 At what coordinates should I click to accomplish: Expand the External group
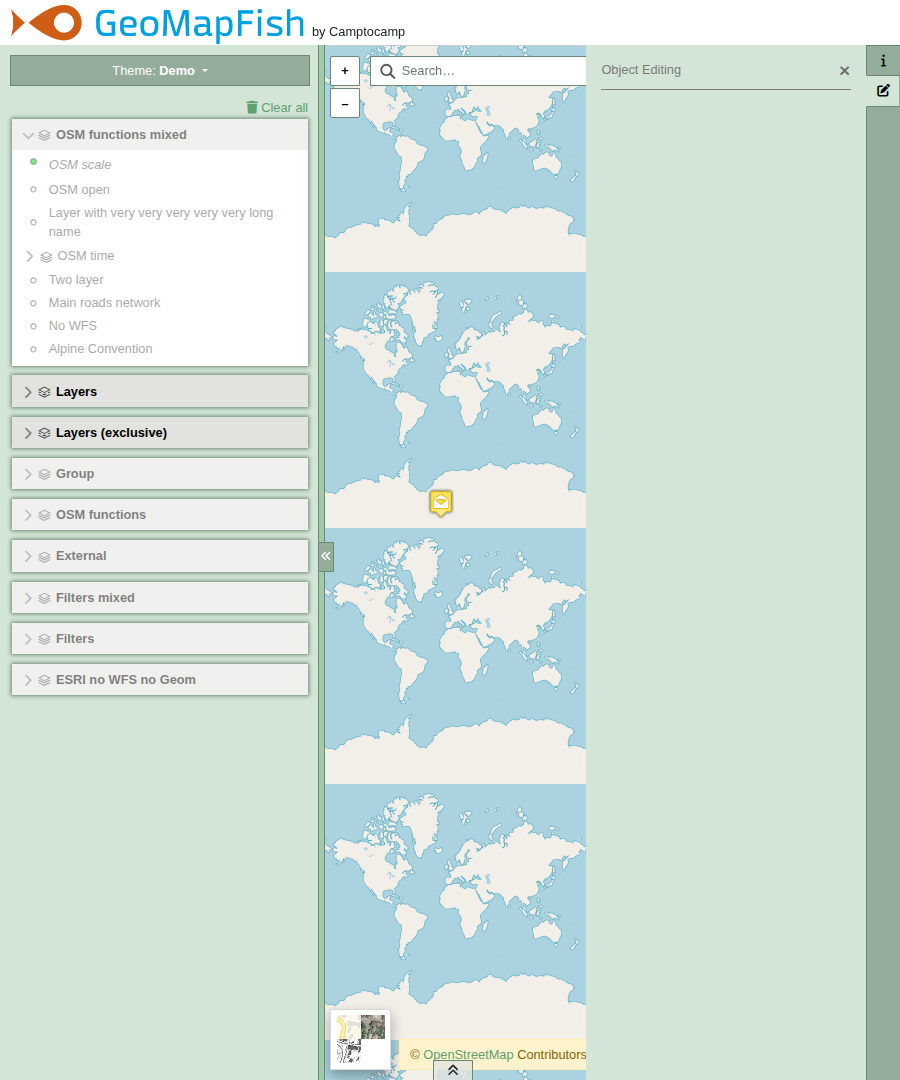(28, 557)
